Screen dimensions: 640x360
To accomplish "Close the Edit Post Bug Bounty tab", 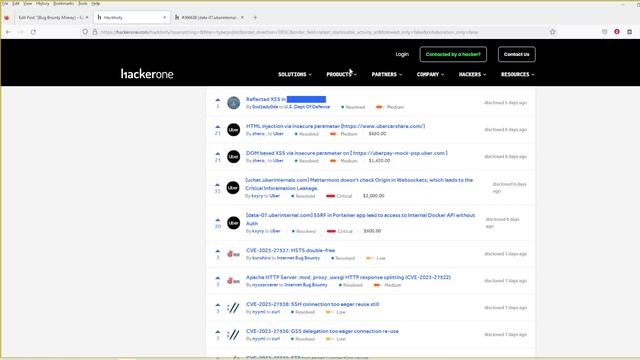I will 87,18.
